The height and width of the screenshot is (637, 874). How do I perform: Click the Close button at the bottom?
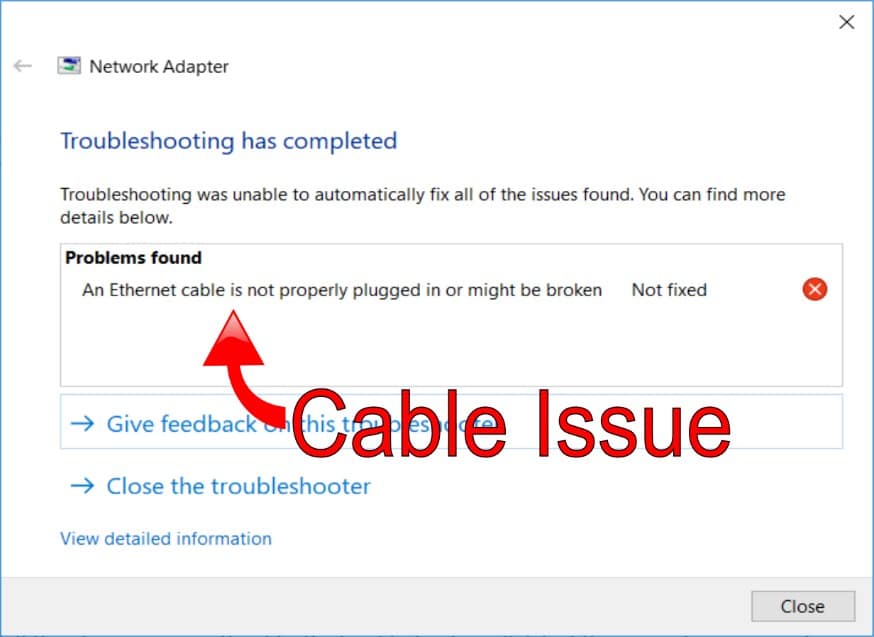point(803,606)
